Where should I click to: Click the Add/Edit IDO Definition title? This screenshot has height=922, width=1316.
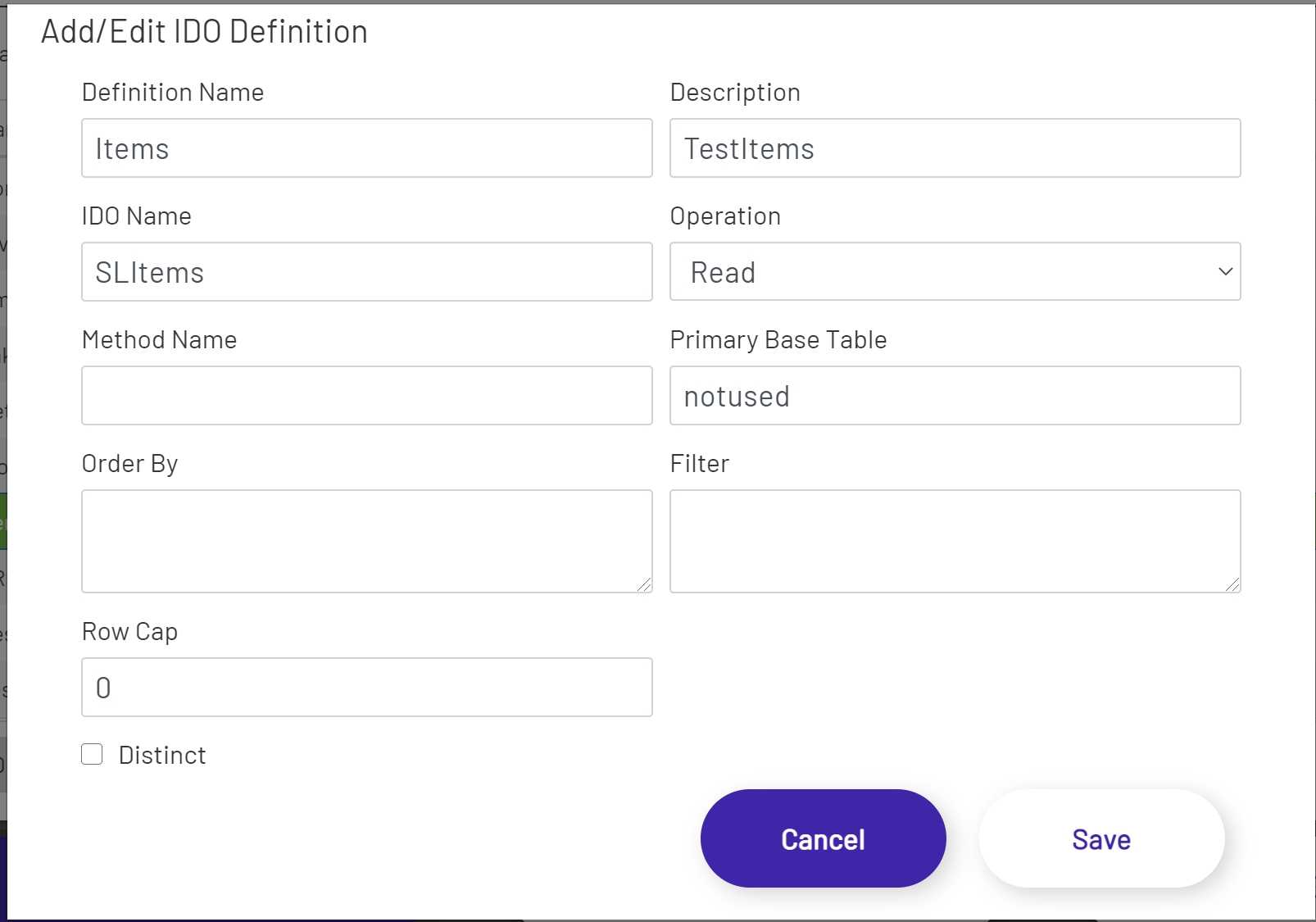[x=203, y=31]
